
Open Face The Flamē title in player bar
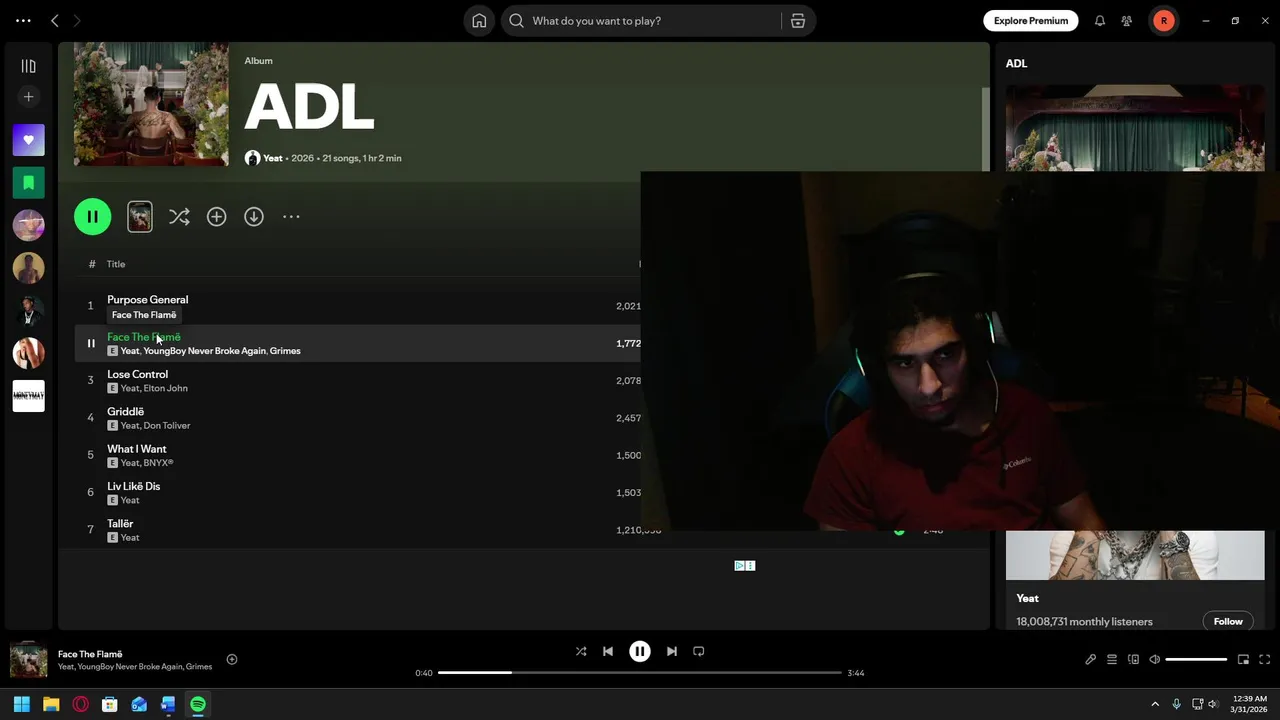(x=90, y=654)
